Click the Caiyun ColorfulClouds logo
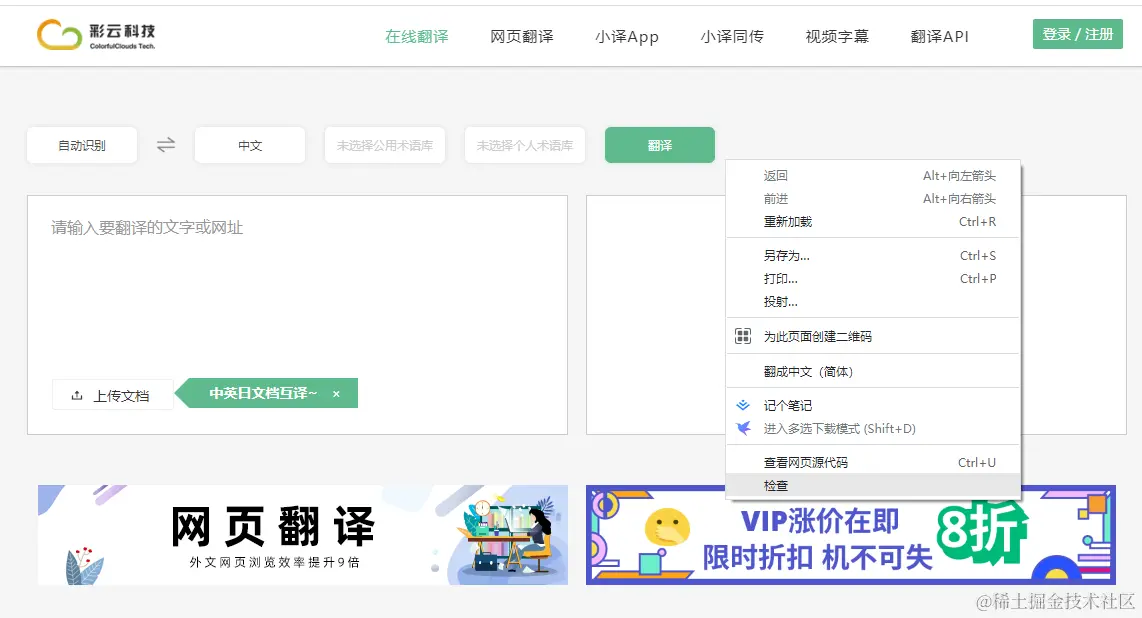Viewport: 1142px width, 618px height. pos(96,33)
